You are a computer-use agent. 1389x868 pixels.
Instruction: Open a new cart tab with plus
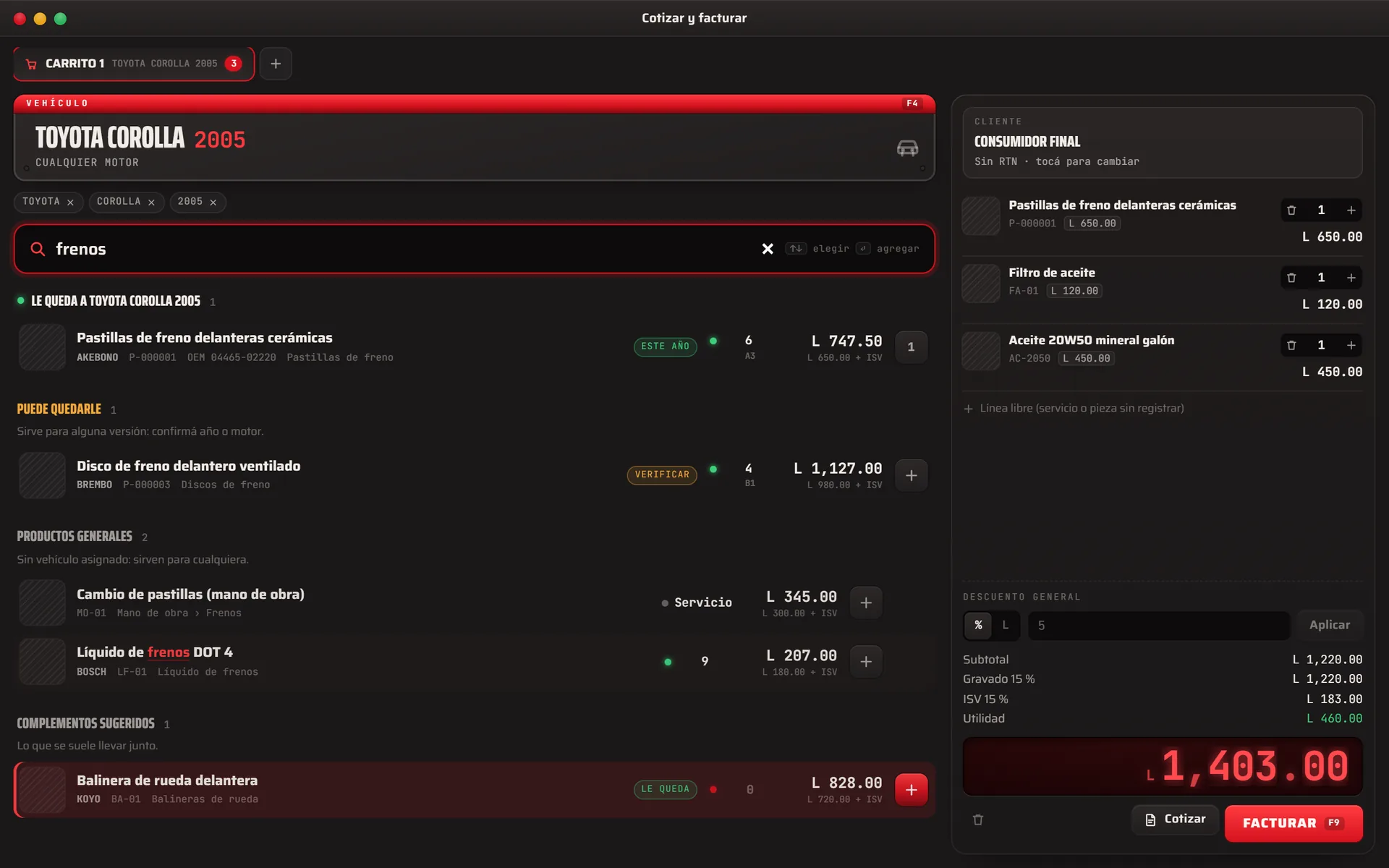click(276, 64)
